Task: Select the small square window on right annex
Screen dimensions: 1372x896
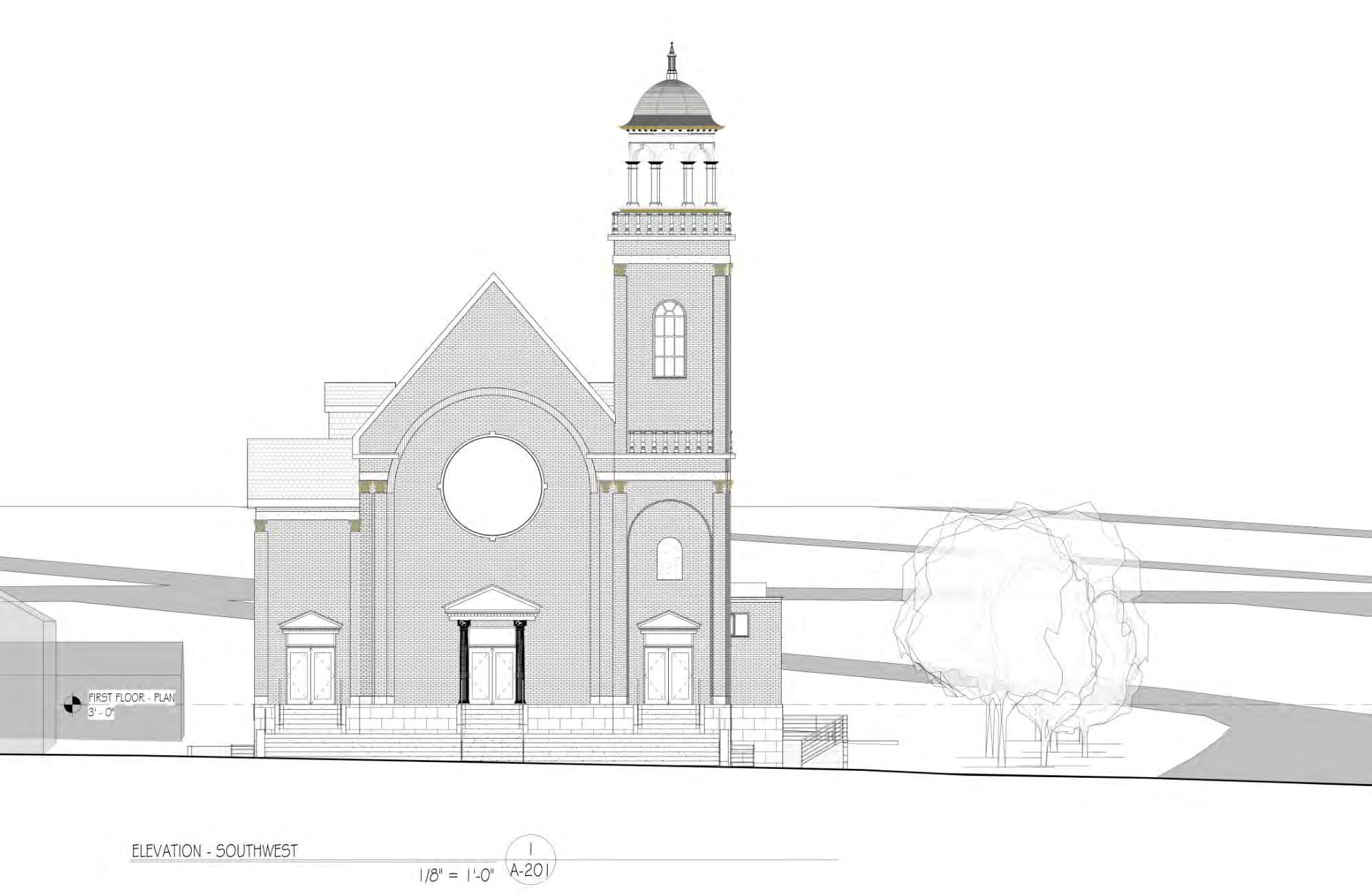Action: click(x=740, y=625)
